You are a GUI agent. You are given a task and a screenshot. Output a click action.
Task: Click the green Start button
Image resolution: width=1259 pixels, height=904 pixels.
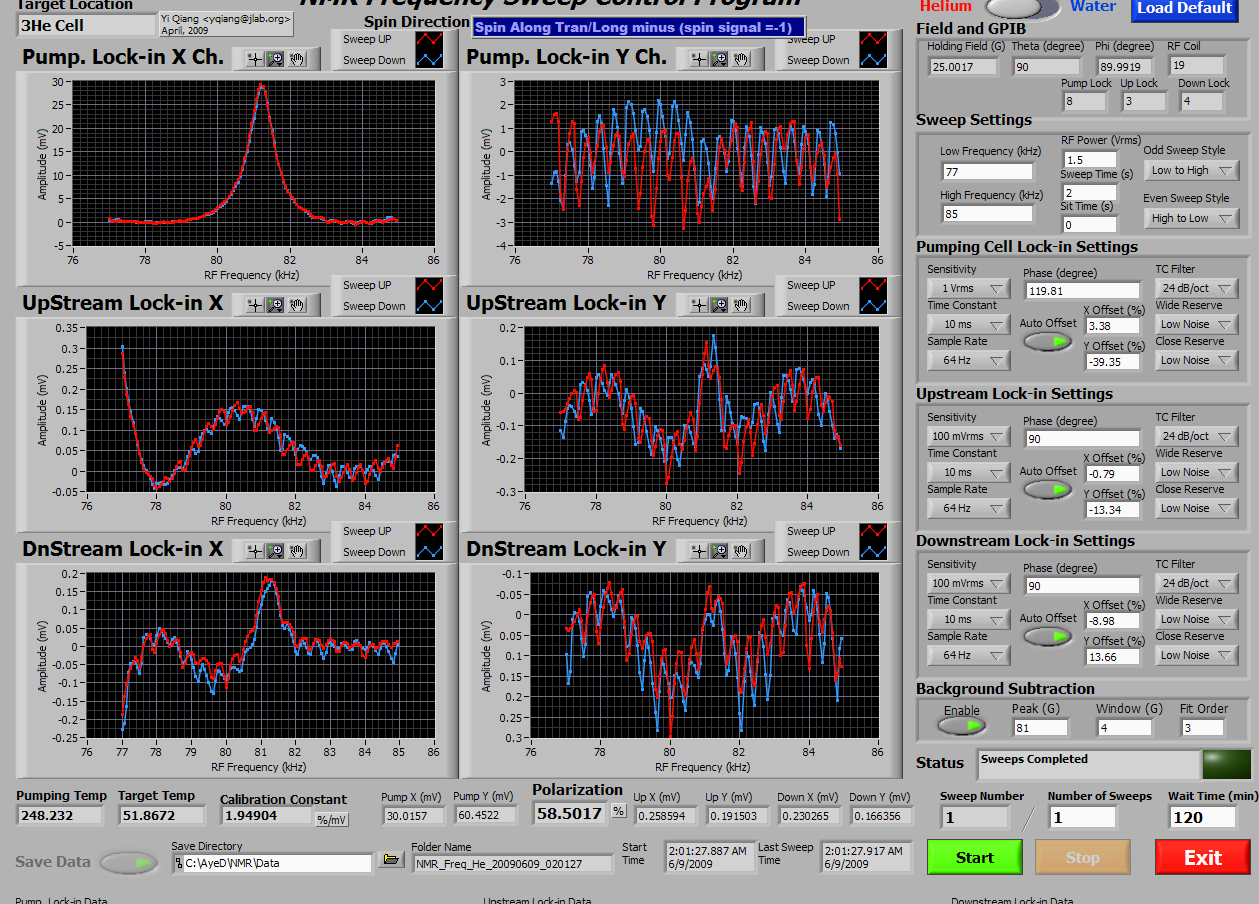[975, 857]
